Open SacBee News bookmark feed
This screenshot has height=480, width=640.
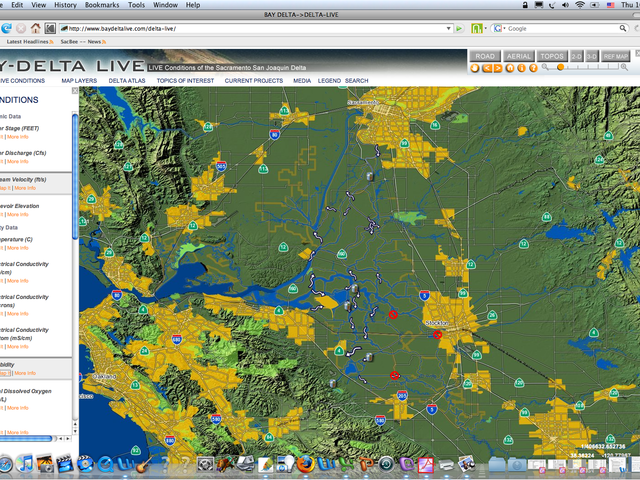coord(83,42)
